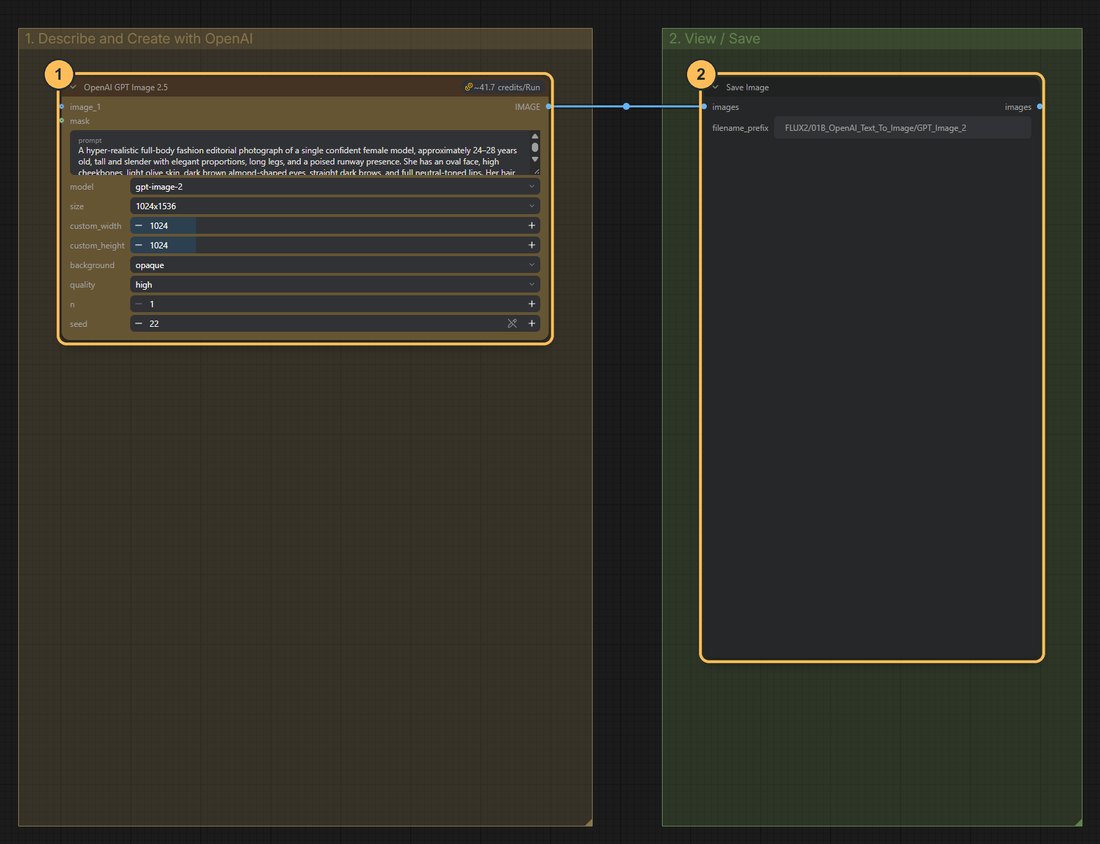The width and height of the screenshot is (1100, 844).
Task: Click the prompt scrollbar down arrow
Action: [x=535, y=159]
